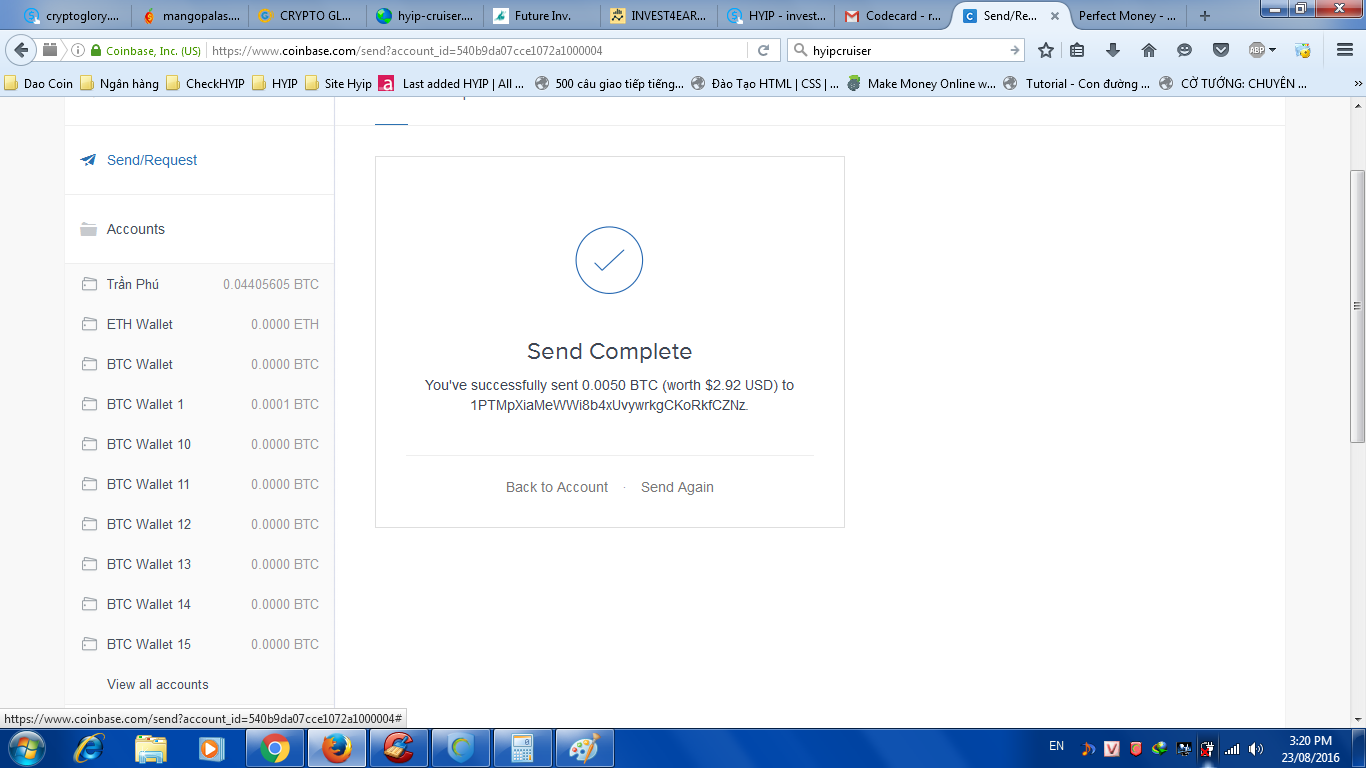
Task: Click the search box containing hyipcruiser
Action: click(x=905, y=50)
